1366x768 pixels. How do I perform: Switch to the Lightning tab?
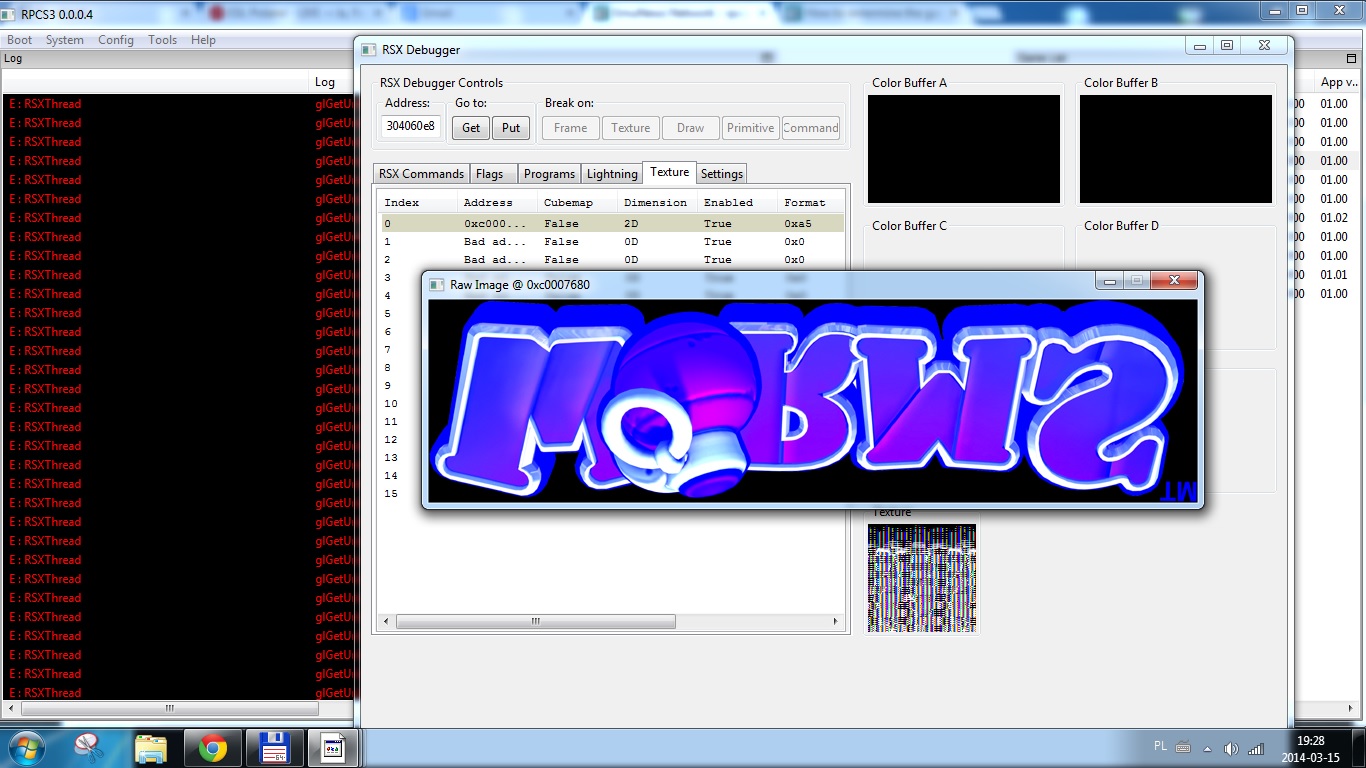point(612,174)
